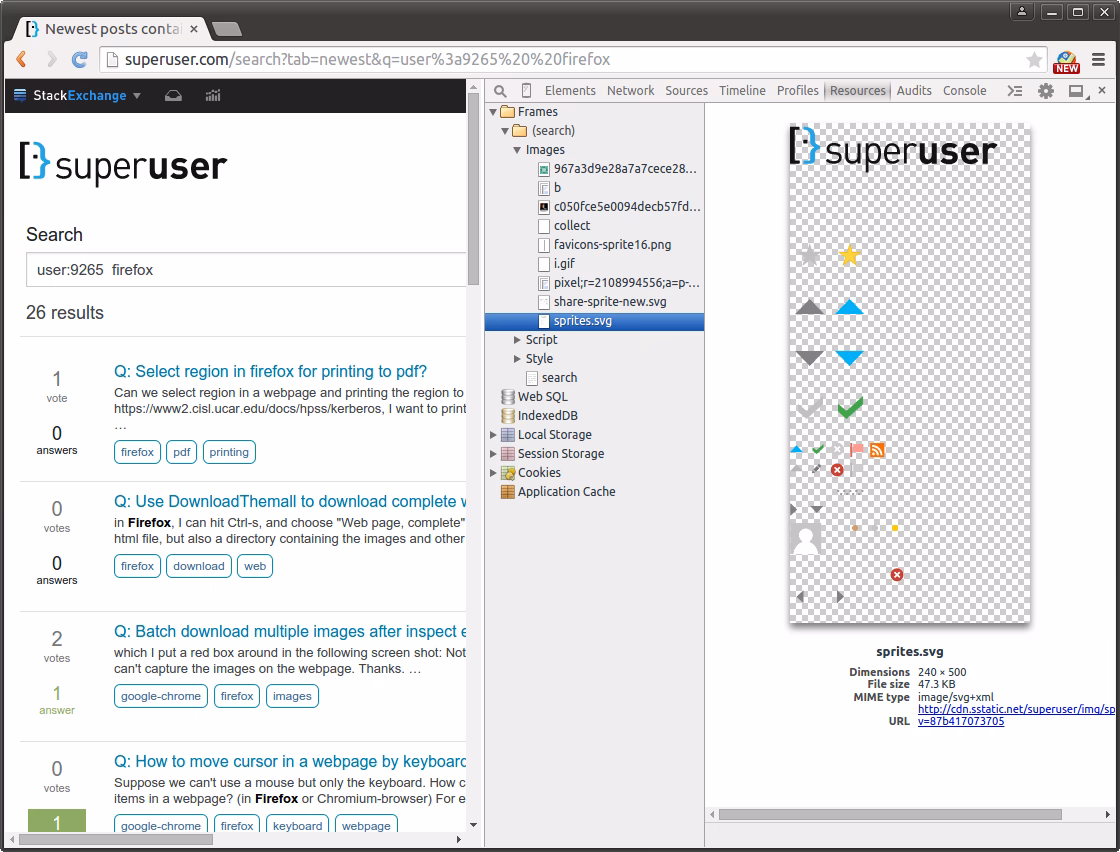Select favicons-sprite16.png in Images
Image resolution: width=1120 pixels, height=852 pixels.
point(612,245)
